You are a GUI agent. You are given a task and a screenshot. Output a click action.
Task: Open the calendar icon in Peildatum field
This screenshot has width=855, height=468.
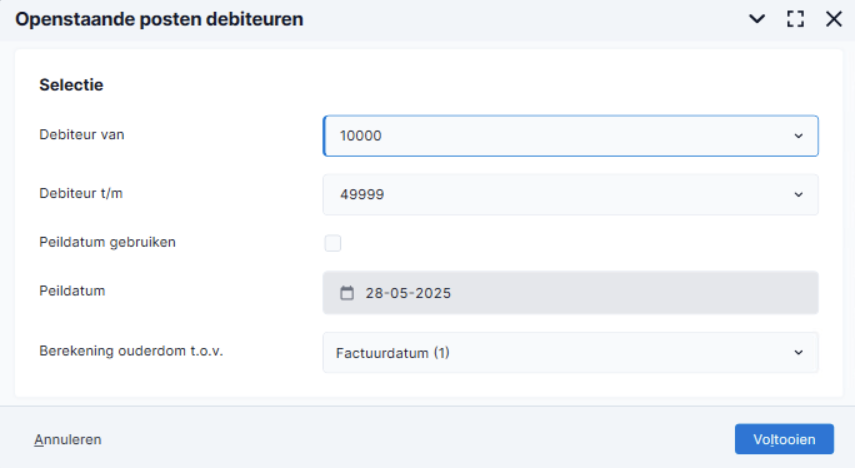347,293
